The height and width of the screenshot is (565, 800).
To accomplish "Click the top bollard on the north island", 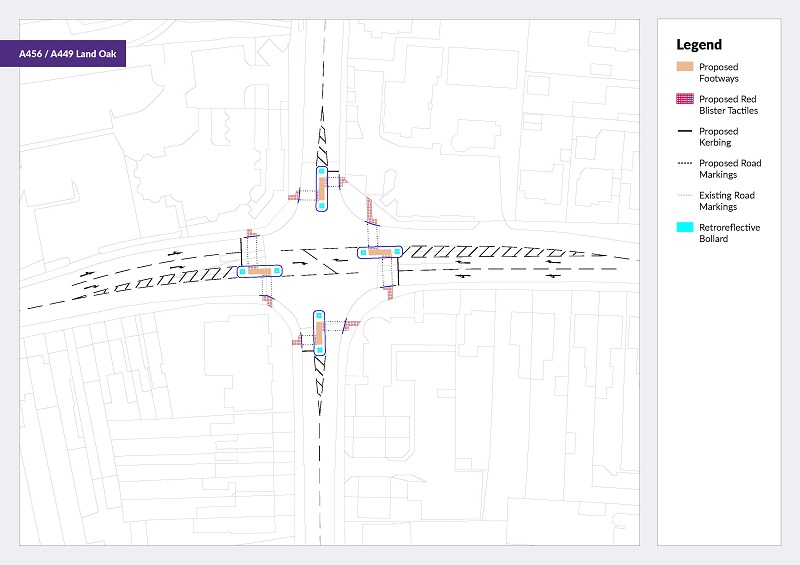I will (x=321, y=172).
